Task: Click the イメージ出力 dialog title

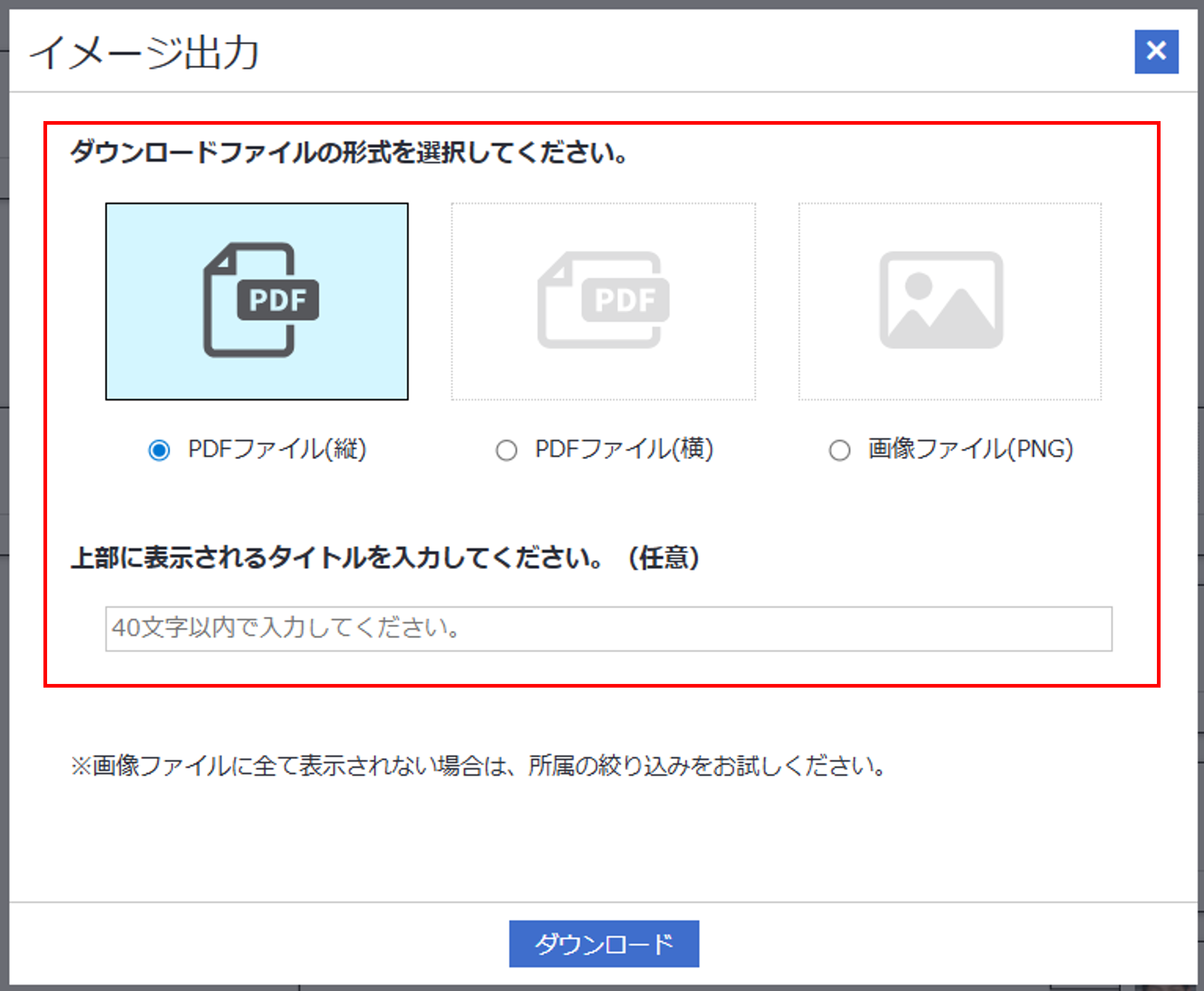Action: coord(144,53)
